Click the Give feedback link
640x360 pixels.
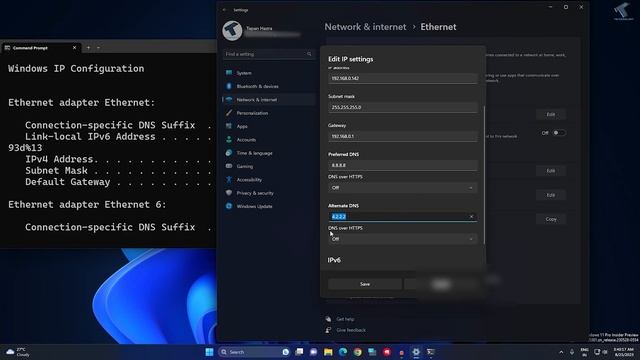(x=351, y=330)
